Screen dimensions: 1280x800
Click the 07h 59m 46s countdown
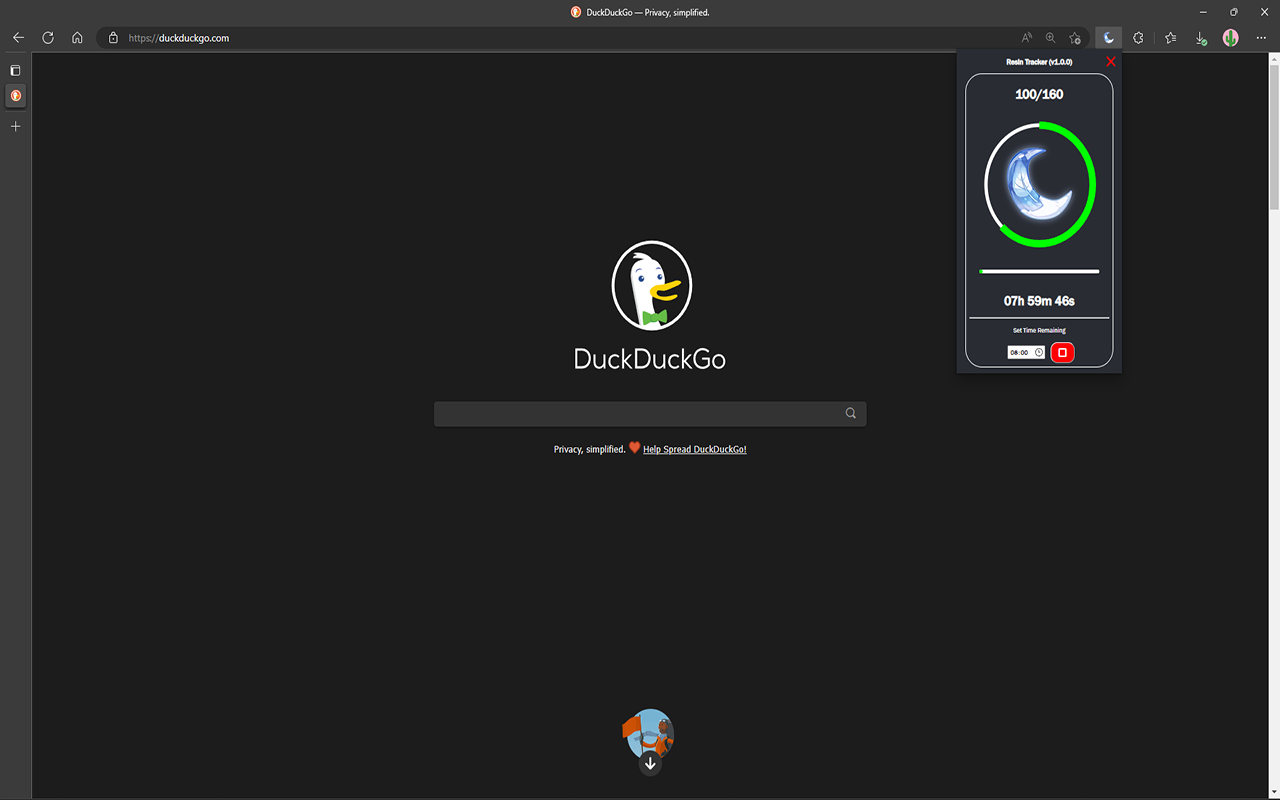(x=1039, y=301)
